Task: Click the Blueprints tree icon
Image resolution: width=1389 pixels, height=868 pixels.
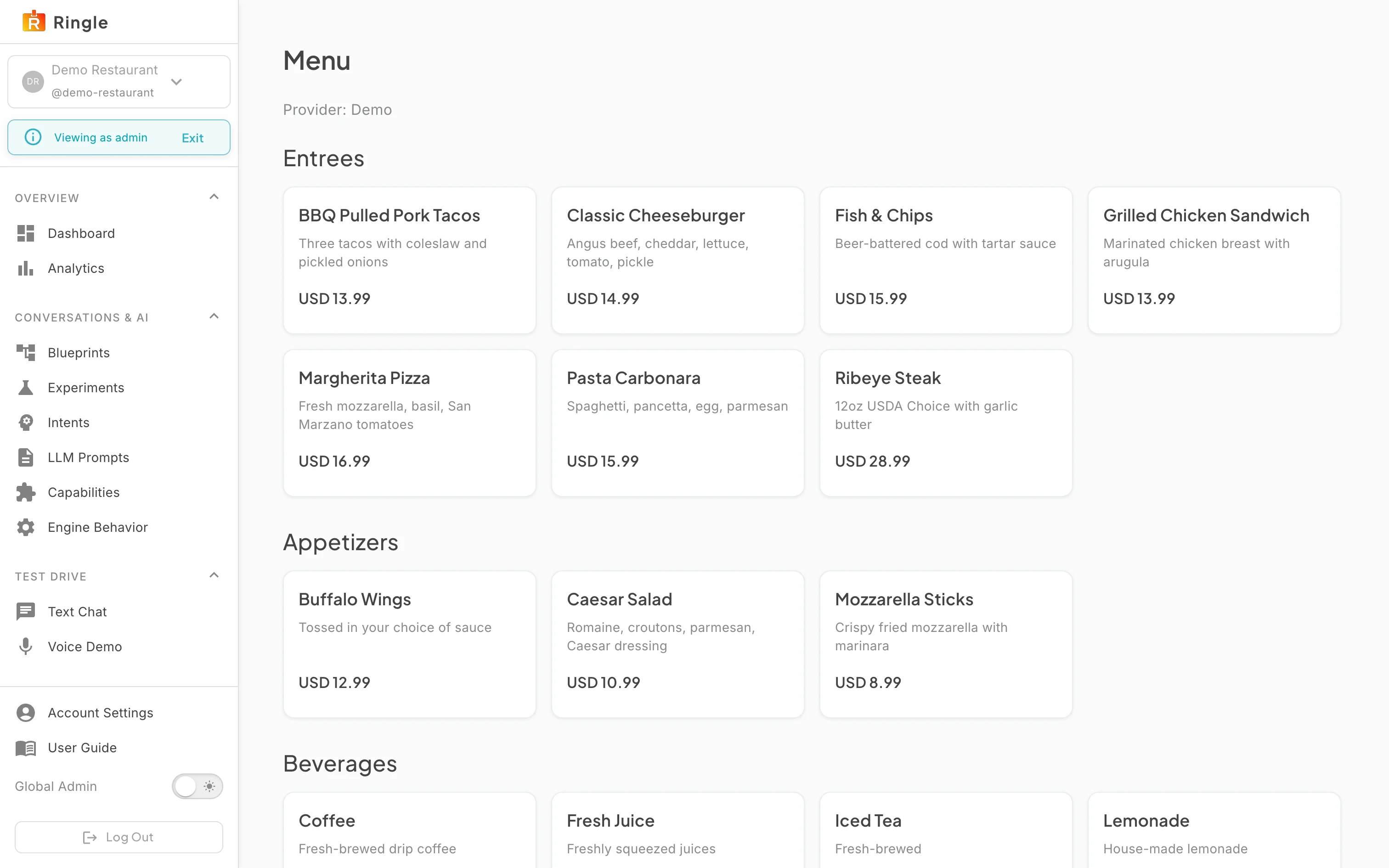Action: (x=26, y=353)
